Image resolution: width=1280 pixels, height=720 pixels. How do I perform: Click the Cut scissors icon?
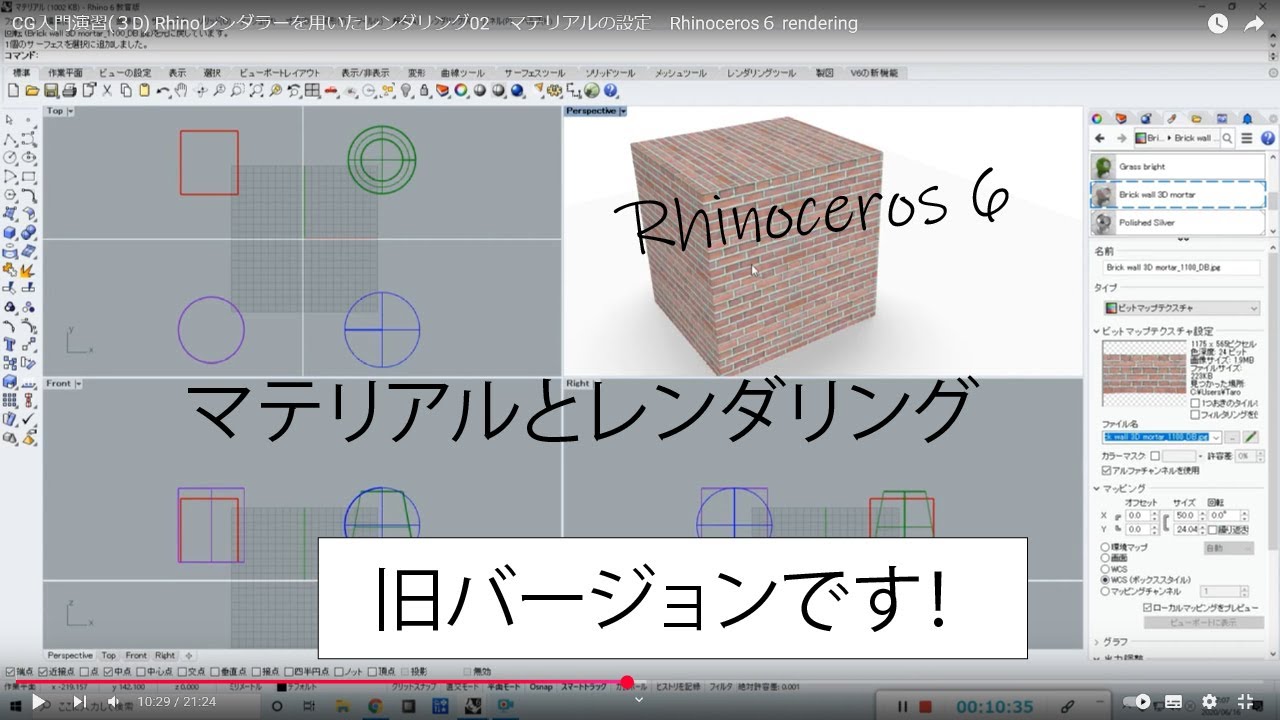click(x=107, y=90)
